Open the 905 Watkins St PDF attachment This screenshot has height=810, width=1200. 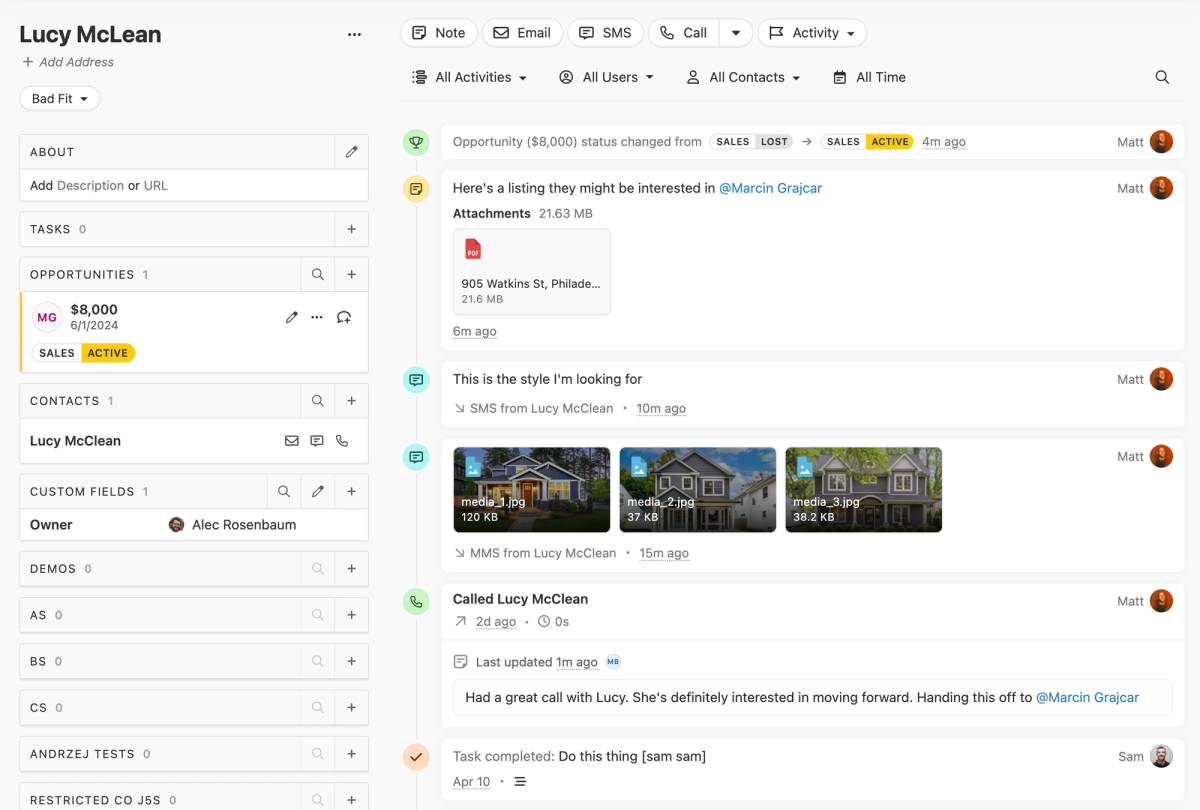[x=532, y=272]
